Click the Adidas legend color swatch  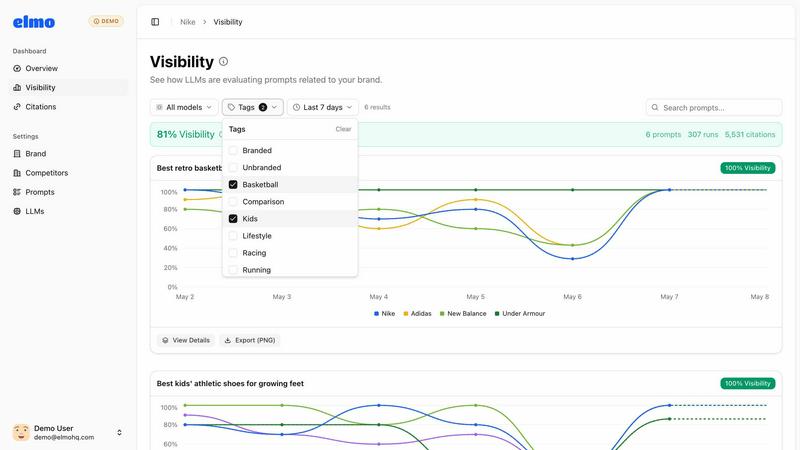[406, 314]
